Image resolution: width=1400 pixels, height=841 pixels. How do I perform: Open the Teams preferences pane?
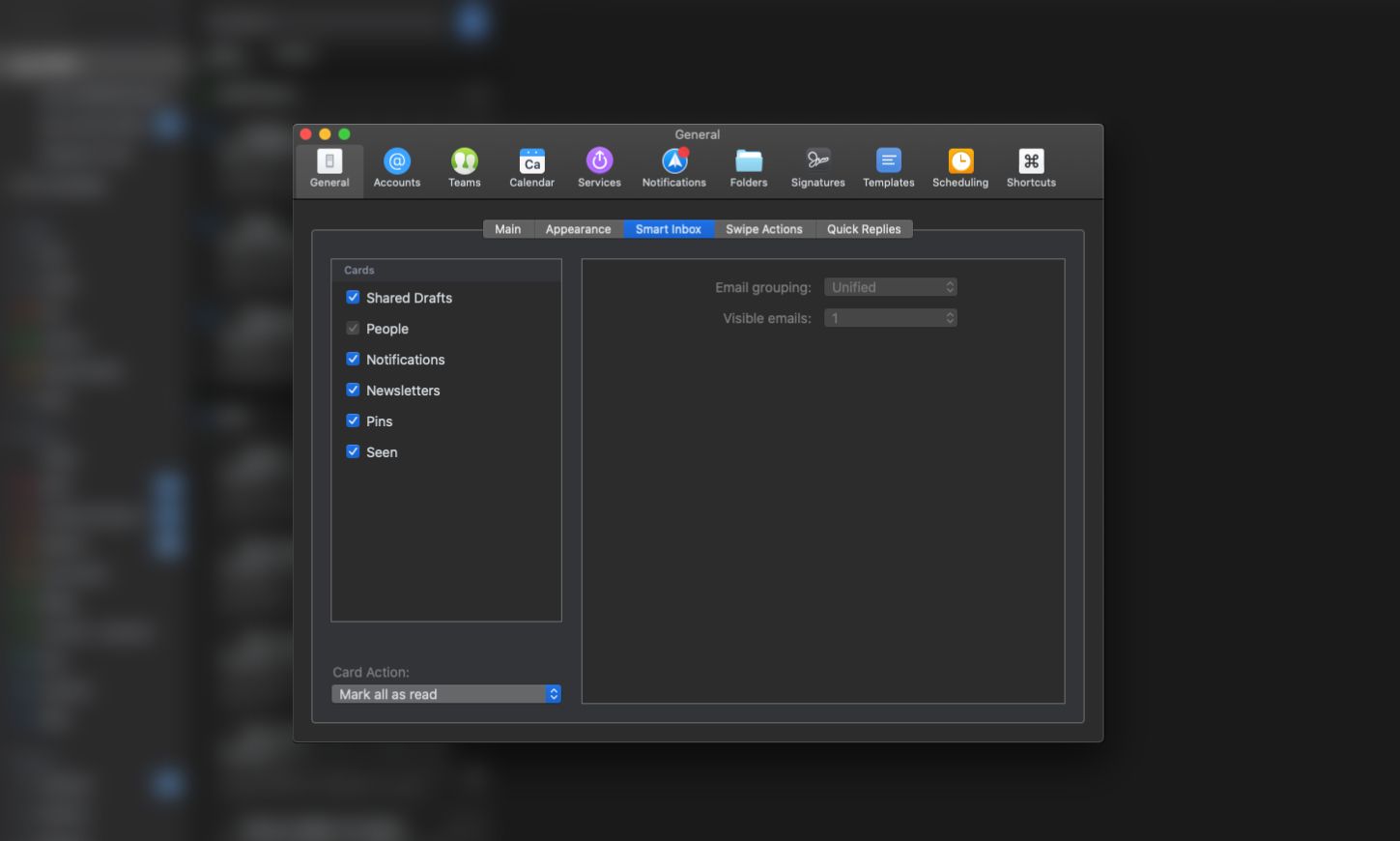tap(464, 167)
